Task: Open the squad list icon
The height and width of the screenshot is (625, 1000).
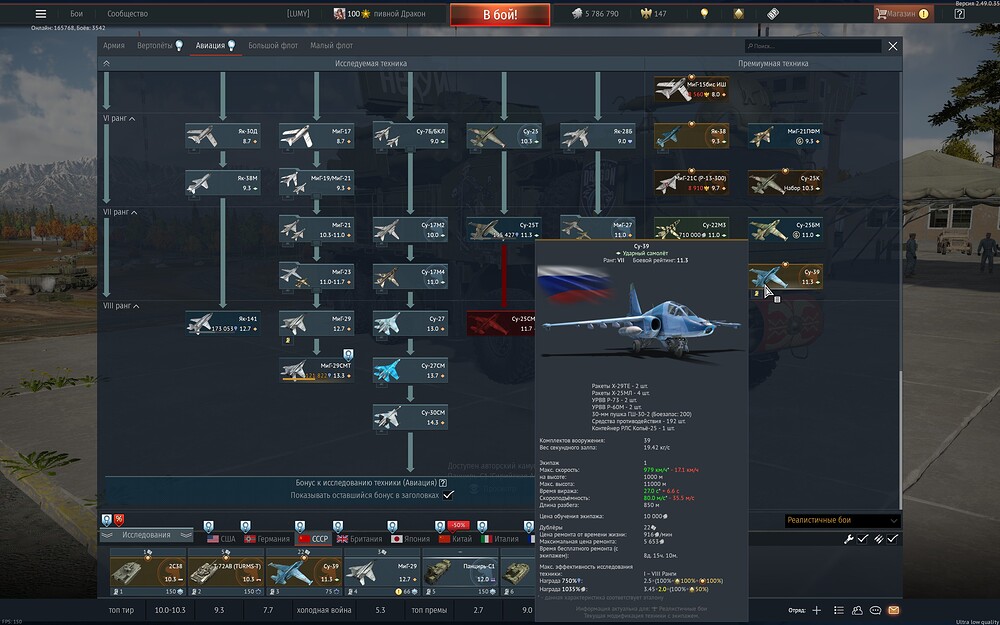Action: tap(838, 610)
